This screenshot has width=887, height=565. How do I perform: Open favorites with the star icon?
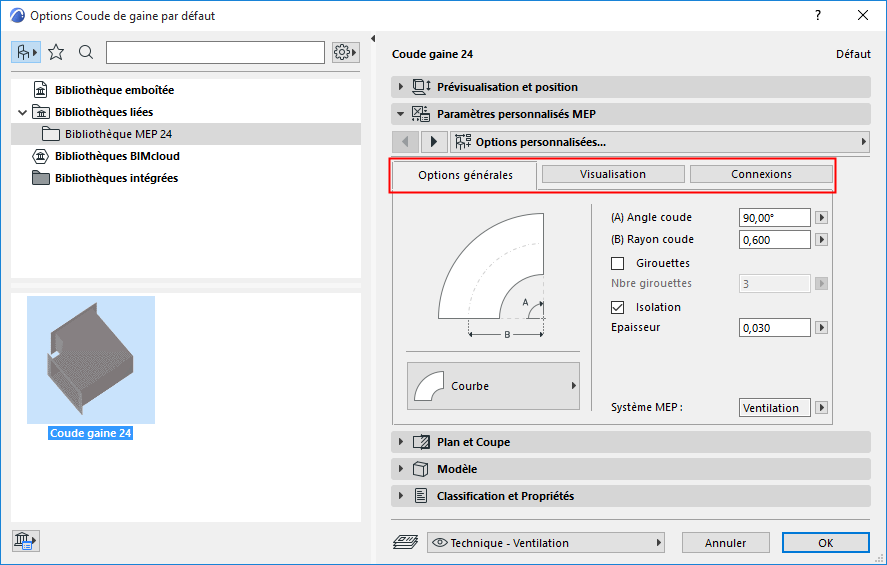(56, 53)
